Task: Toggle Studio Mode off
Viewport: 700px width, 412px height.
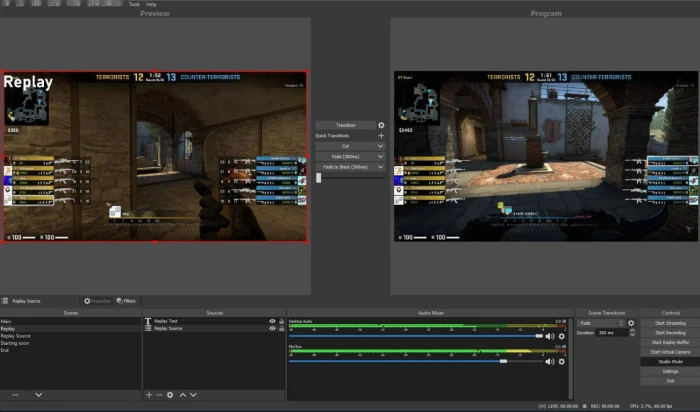Action: pyautogui.click(x=670, y=362)
